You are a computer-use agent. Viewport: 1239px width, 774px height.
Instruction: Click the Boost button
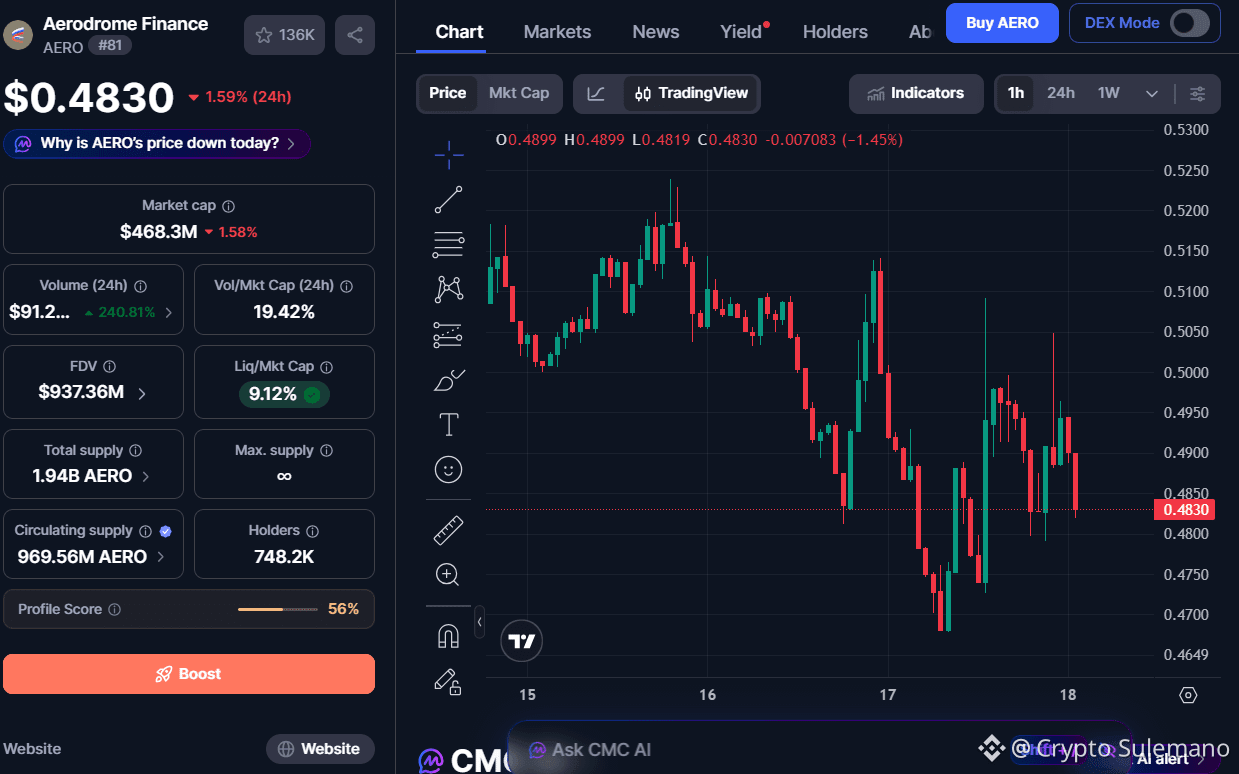coord(189,674)
